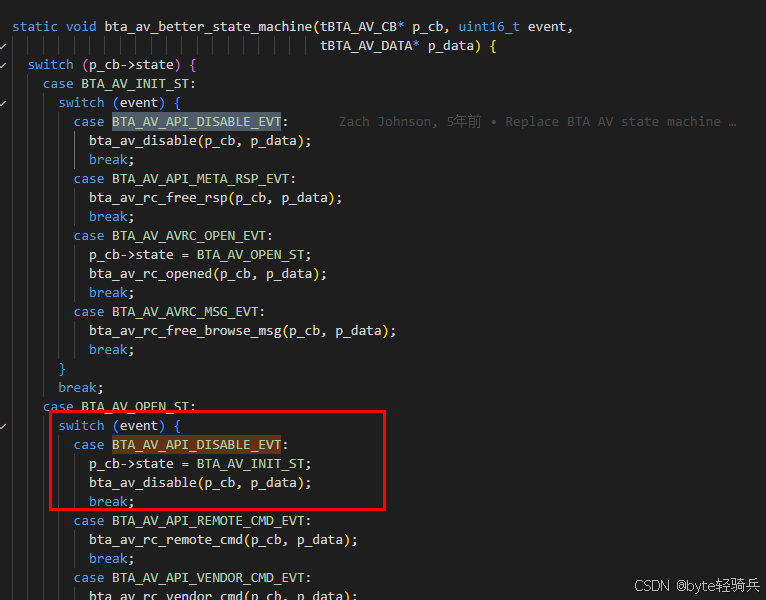Viewport: 766px width, 600px height.
Task: Click the highlighted BTA_AV_API_DISABLE_EVT in the INIT state
Action: pos(196,122)
